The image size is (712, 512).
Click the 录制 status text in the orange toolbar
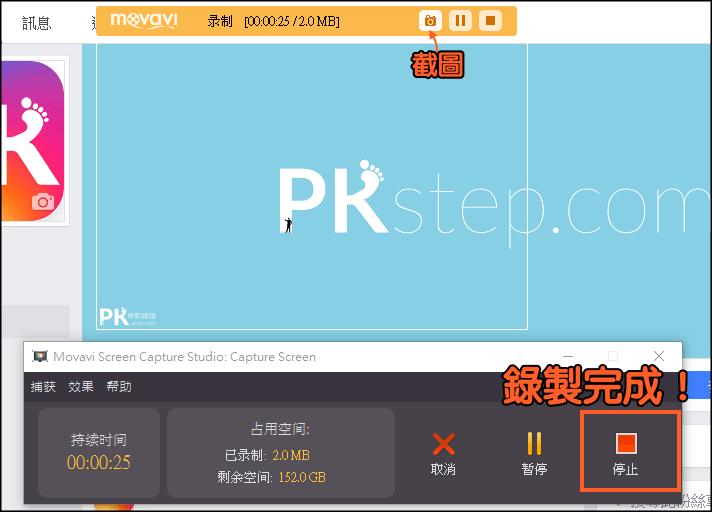(x=220, y=21)
